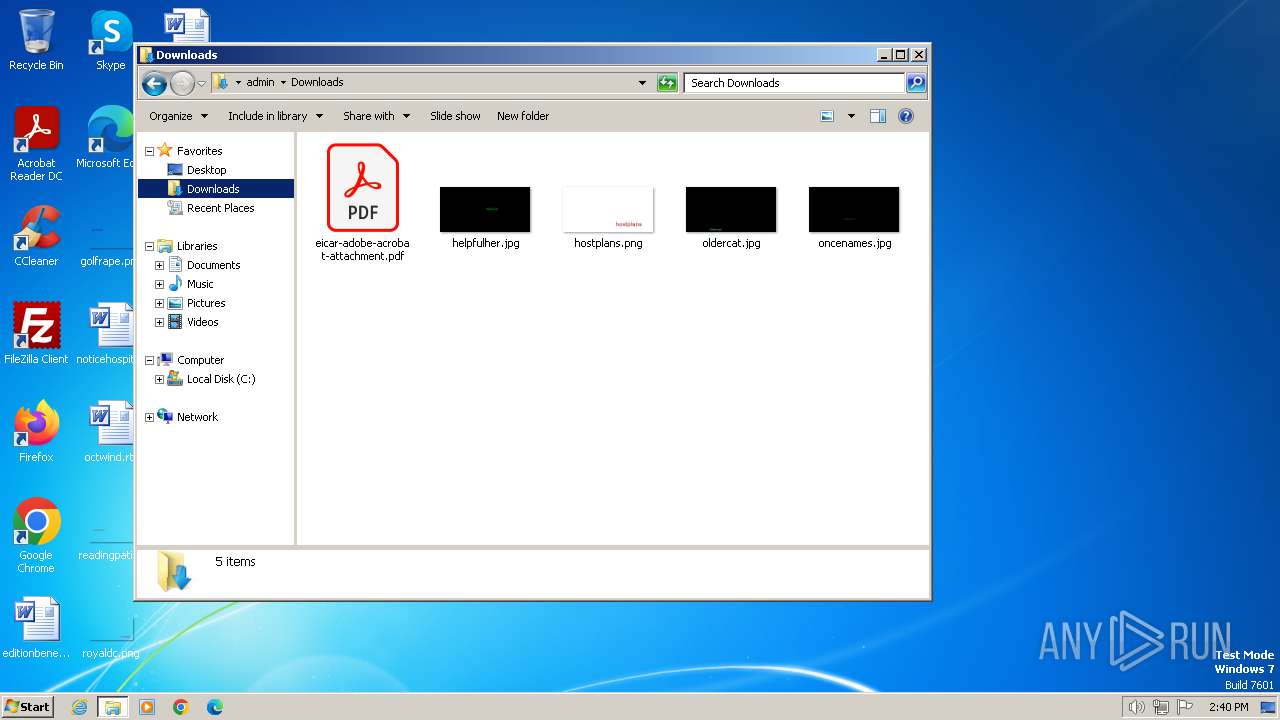Select the hostplans.png thumbnail
The width and height of the screenshot is (1280, 720).
[608, 209]
